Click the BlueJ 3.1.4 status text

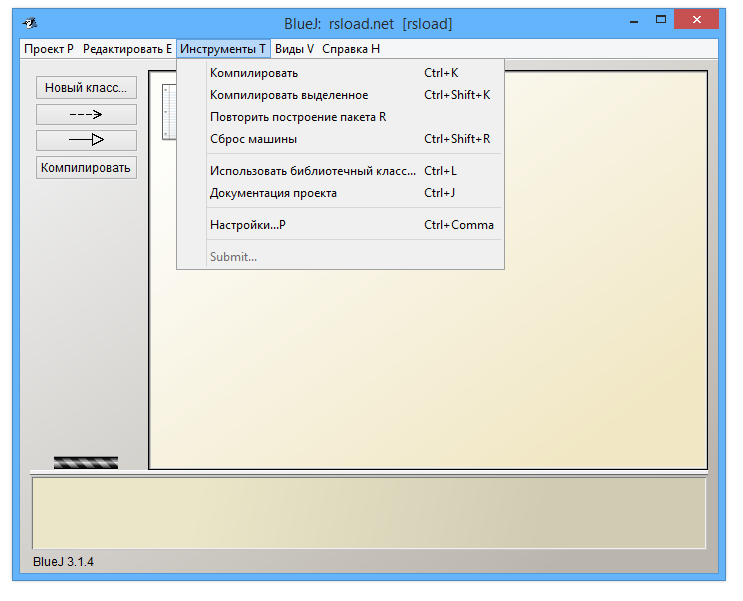click(63, 562)
